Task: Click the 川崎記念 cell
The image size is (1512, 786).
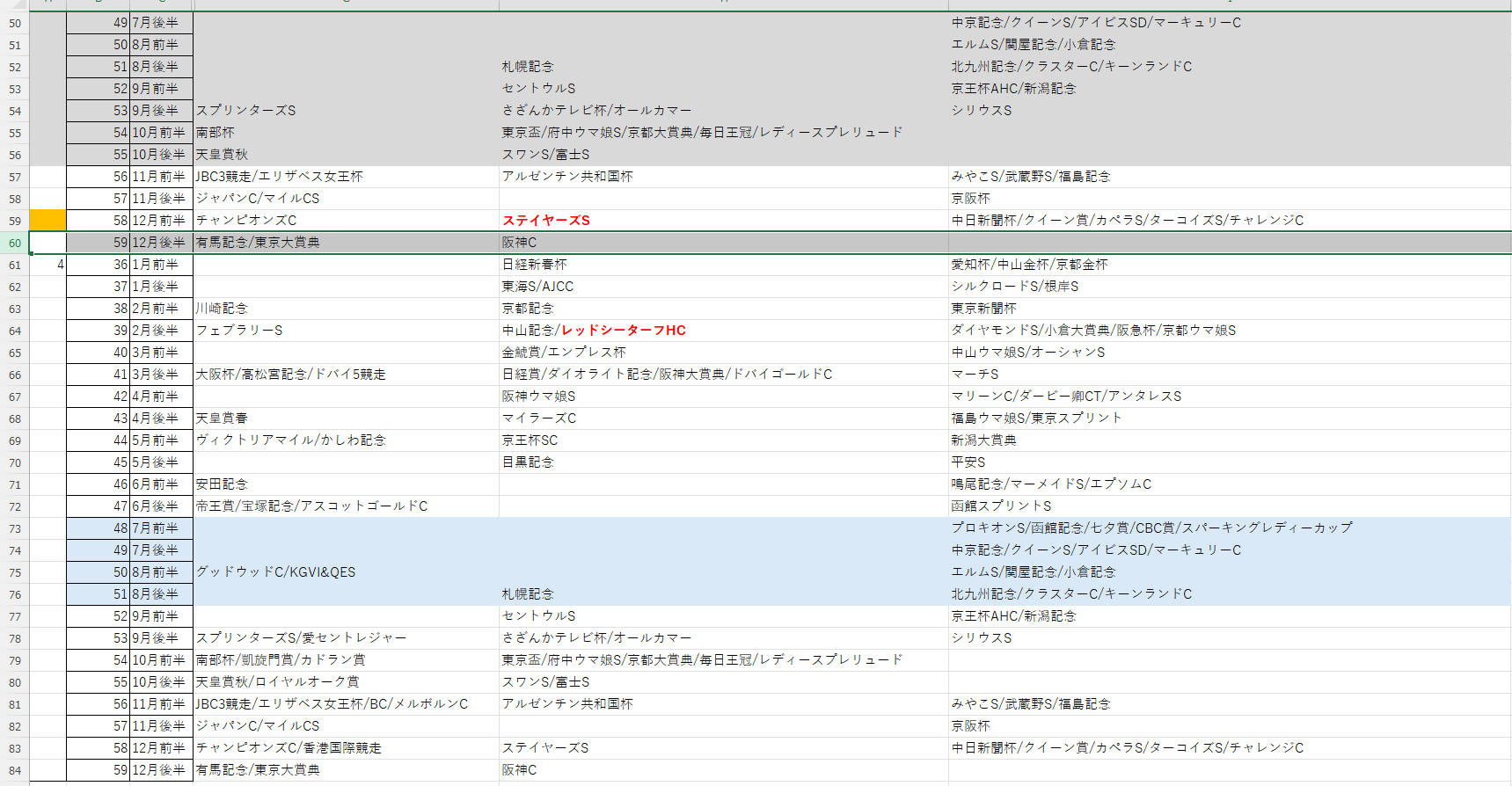Action: coord(222,309)
